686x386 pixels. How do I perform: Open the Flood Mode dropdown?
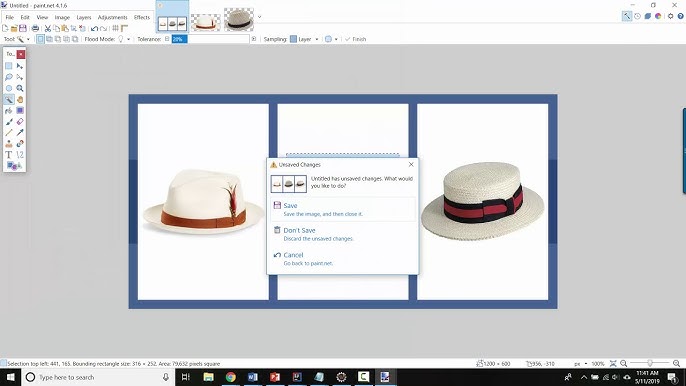click(x=124, y=39)
